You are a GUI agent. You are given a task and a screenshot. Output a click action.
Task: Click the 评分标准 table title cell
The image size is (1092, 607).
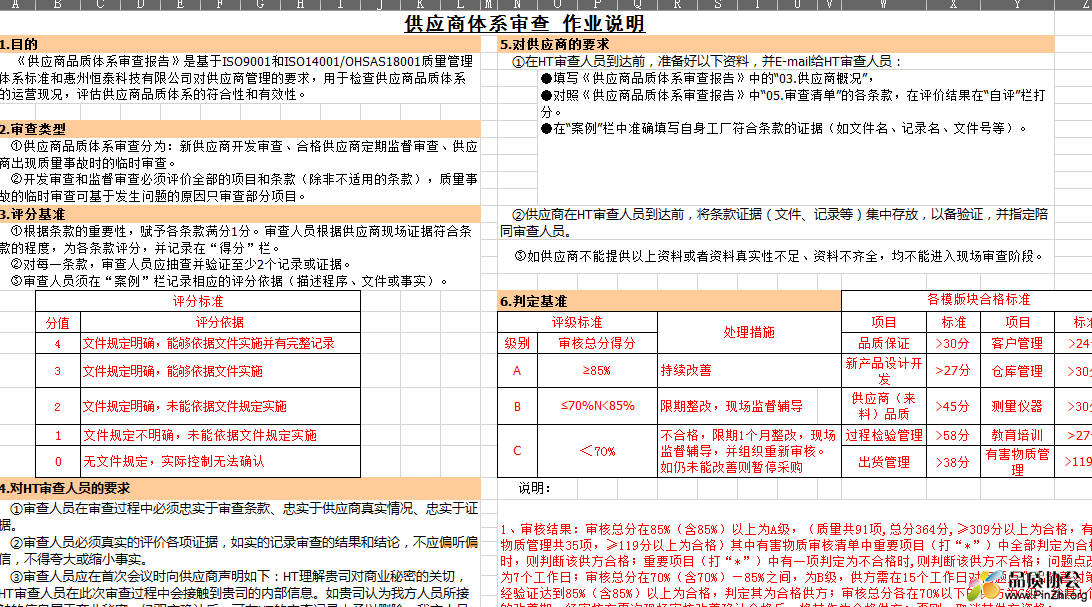coord(198,301)
